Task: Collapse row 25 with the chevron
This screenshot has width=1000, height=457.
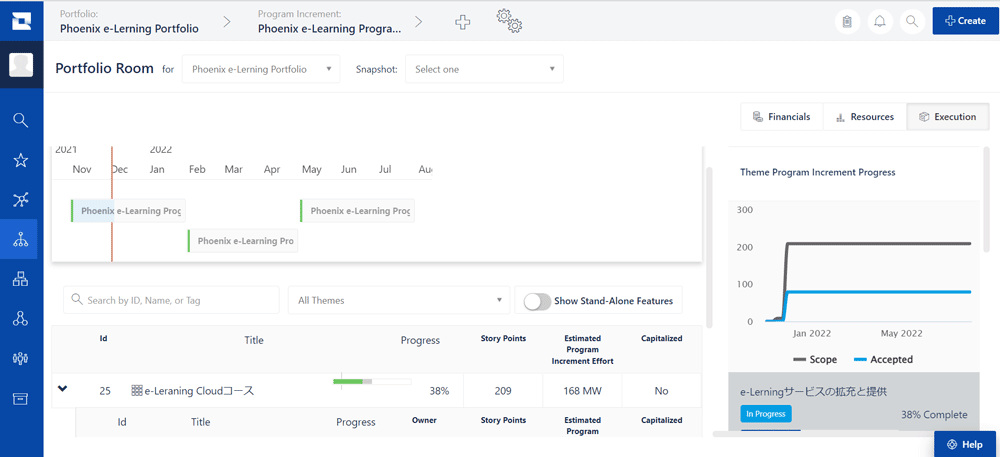Action: [x=62, y=388]
